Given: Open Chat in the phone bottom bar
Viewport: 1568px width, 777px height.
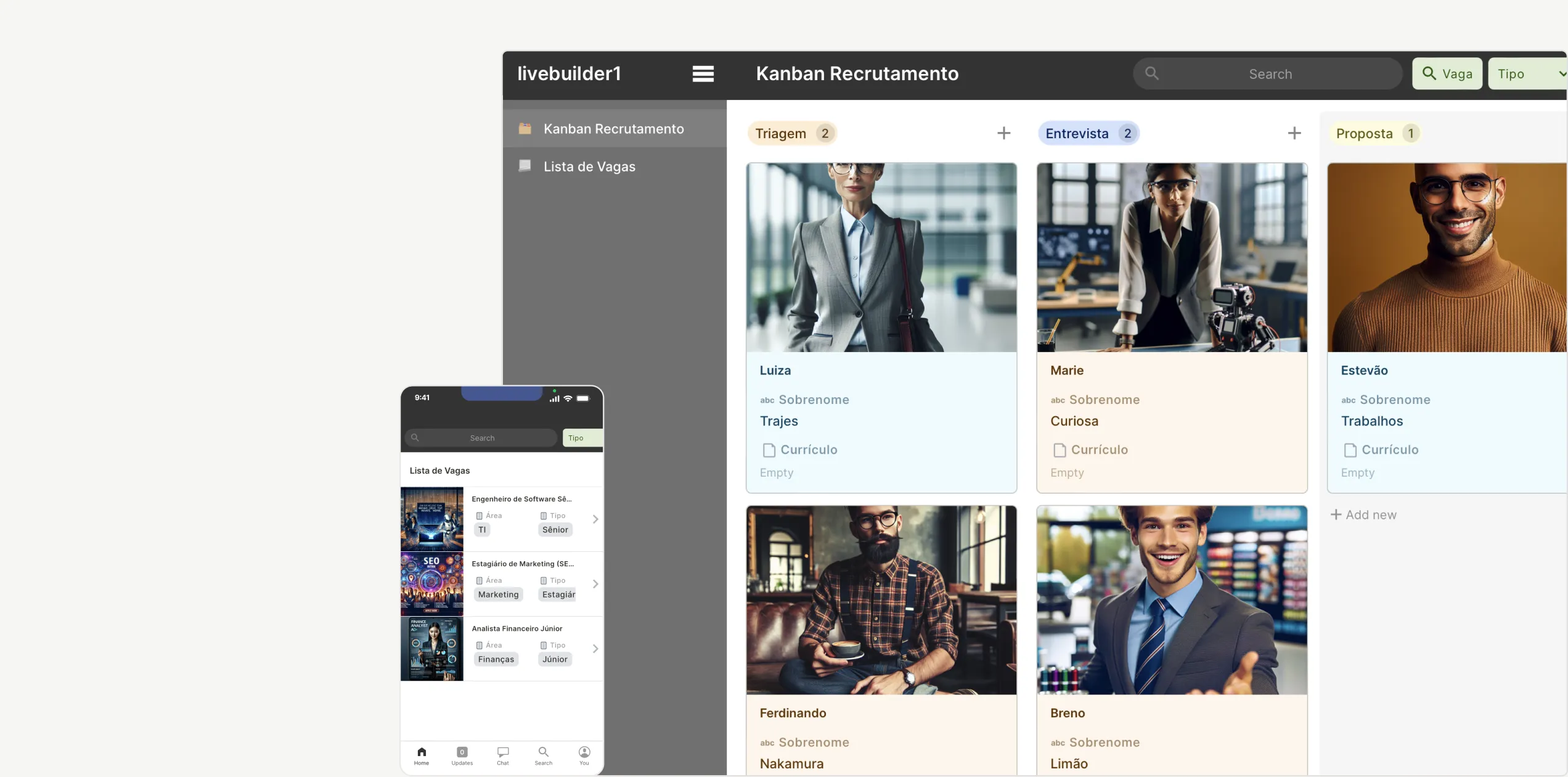Looking at the screenshot, I should 503,756.
